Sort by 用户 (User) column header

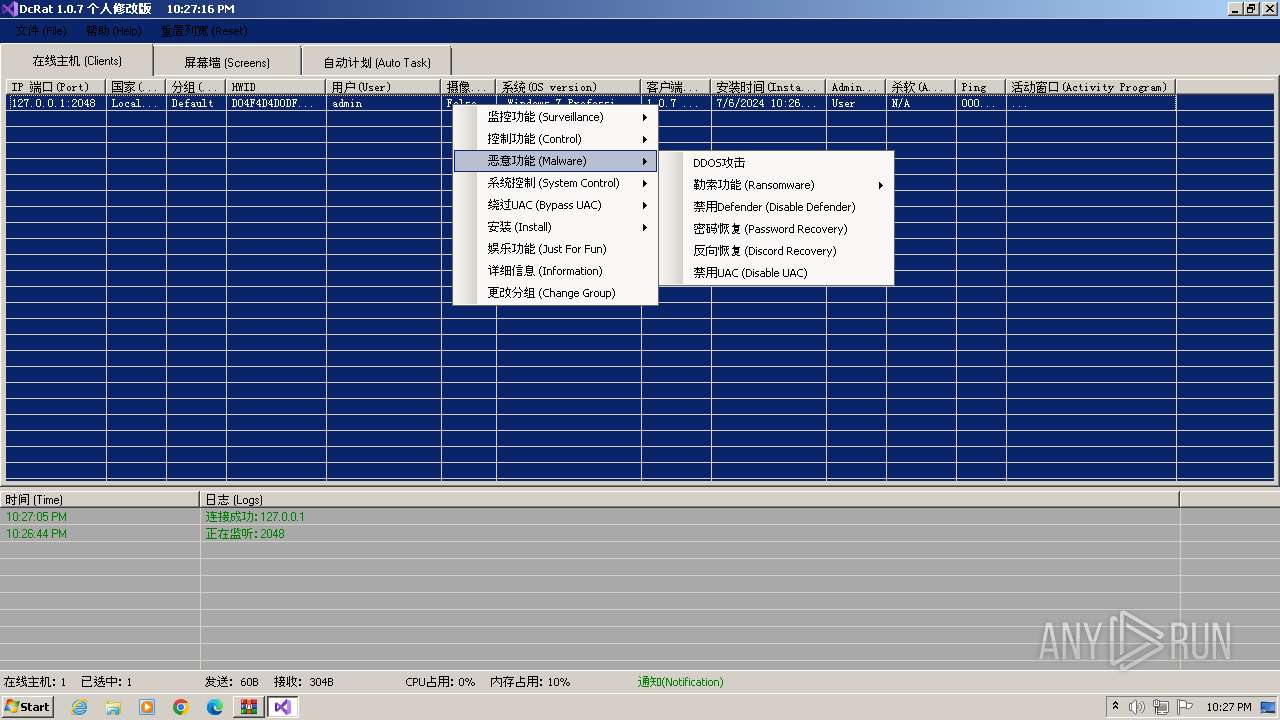pyautogui.click(x=383, y=87)
